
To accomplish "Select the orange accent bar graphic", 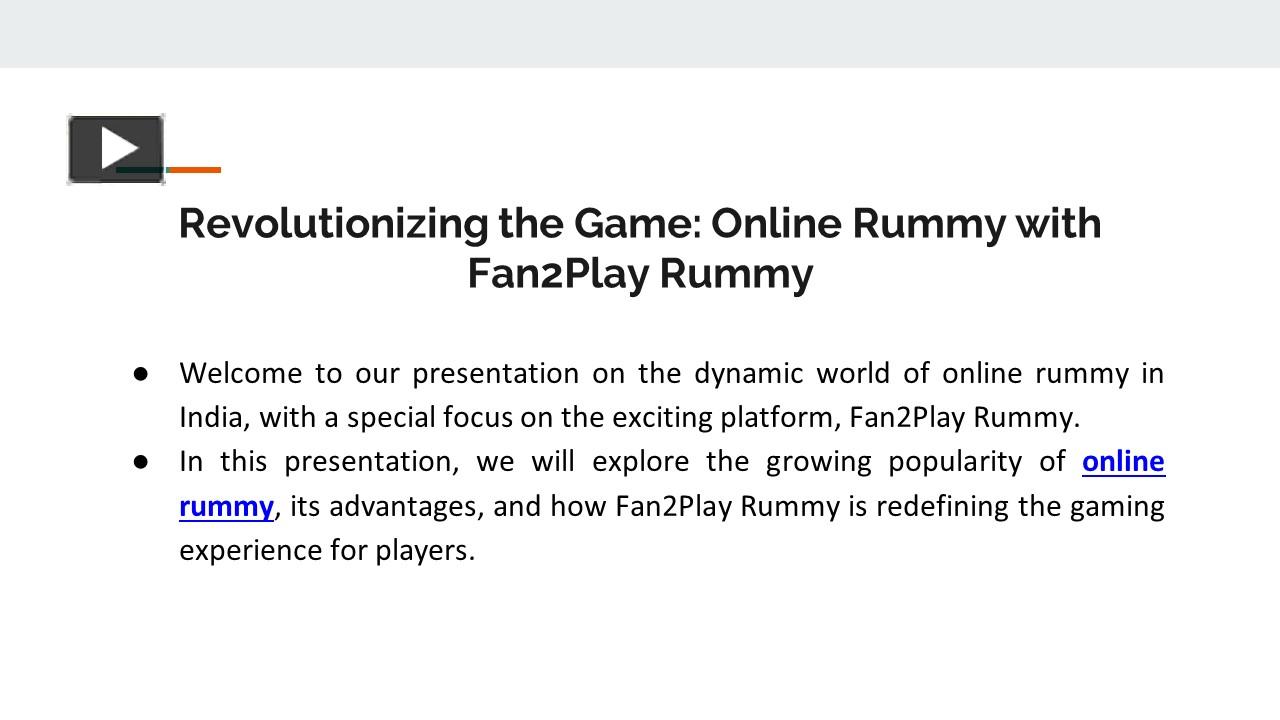I will coord(196,169).
